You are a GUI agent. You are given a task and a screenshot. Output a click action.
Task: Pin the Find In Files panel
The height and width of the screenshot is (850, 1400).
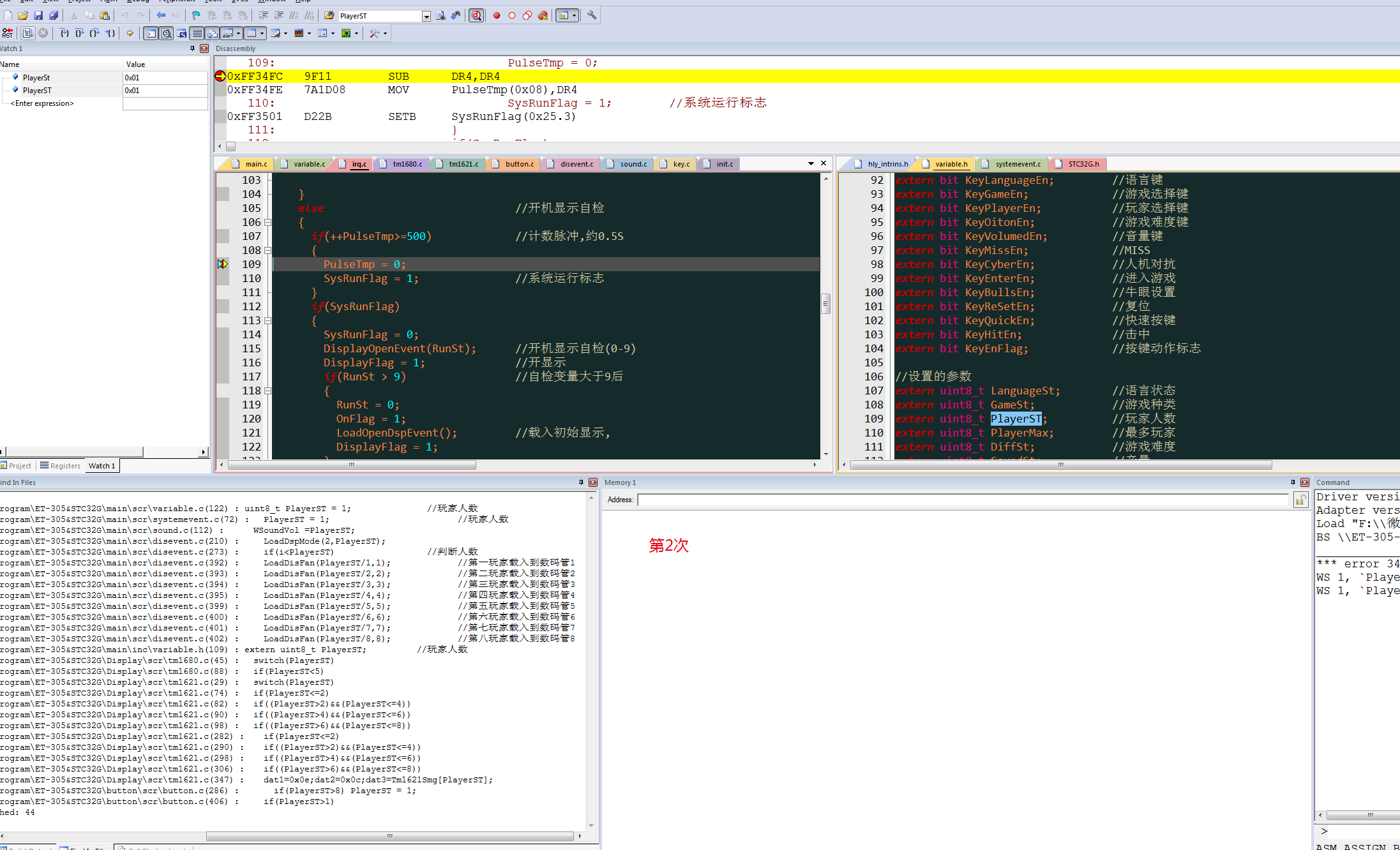(581, 482)
